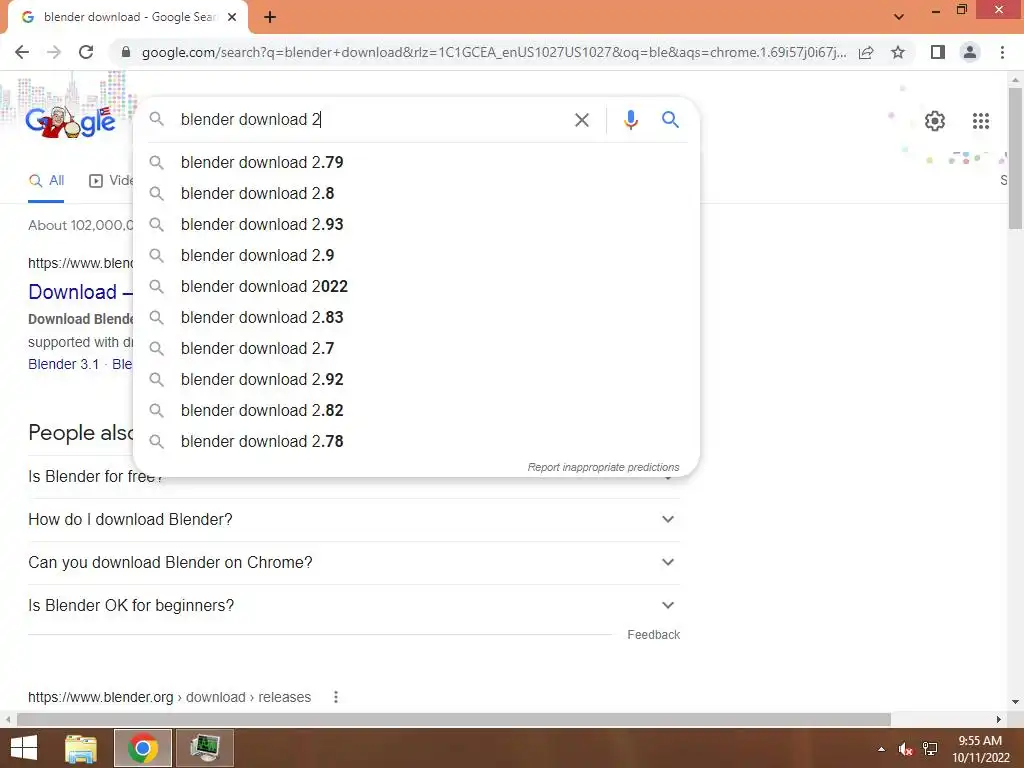Image resolution: width=1024 pixels, height=768 pixels.
Task: Open the tab search chevron
Action: pyautogui.click(x=899, y=17)
